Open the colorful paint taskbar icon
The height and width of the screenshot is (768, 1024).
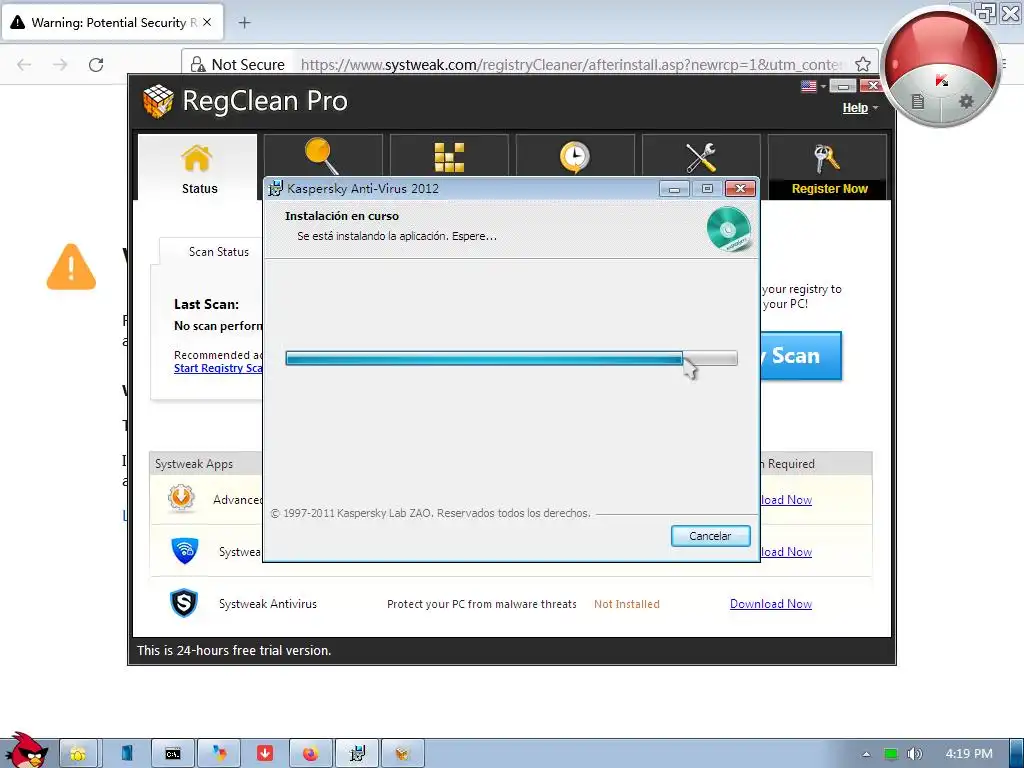[x=219, y=754]
